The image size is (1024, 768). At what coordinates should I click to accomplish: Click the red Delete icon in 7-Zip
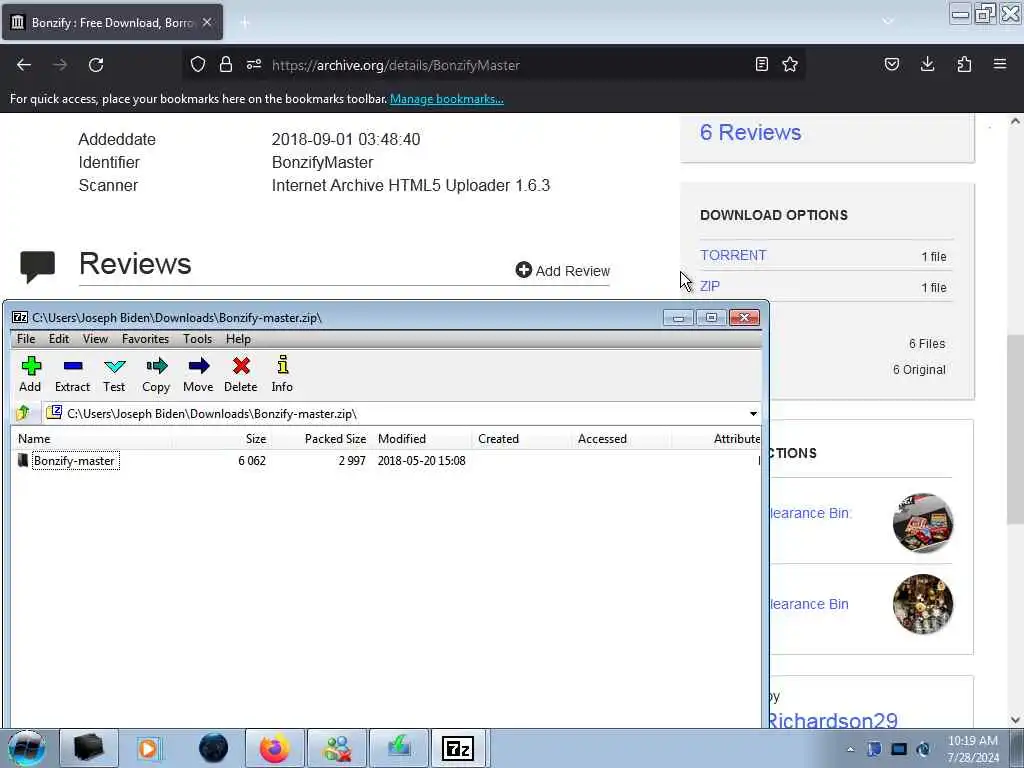pyautogui.click(x=241, y=374)
